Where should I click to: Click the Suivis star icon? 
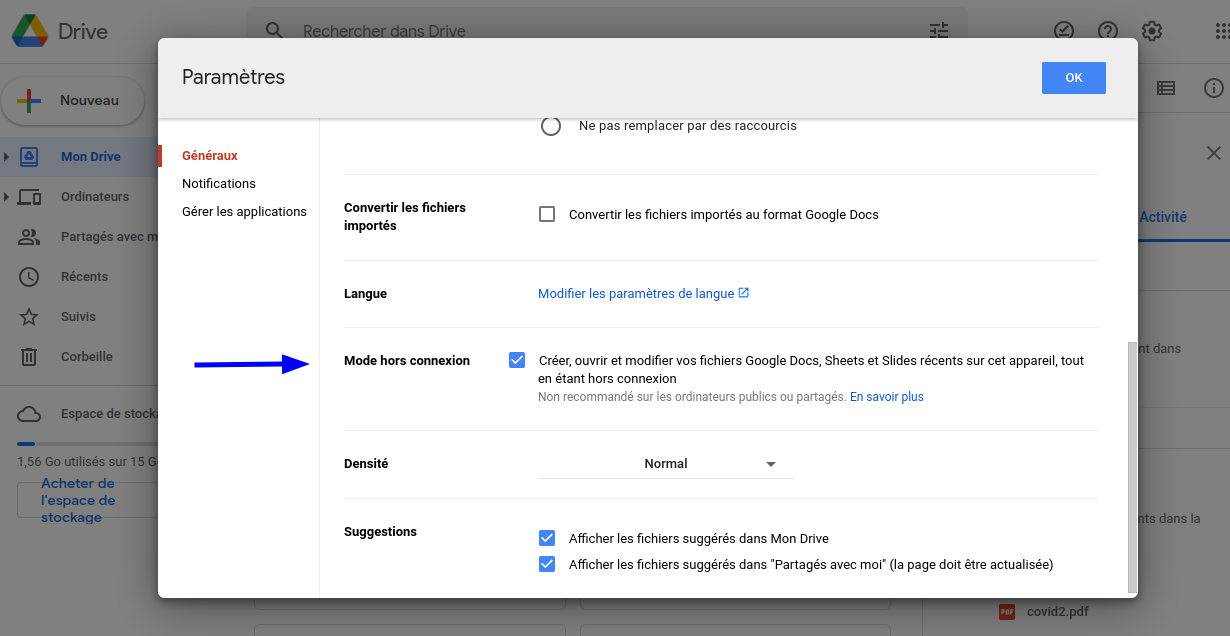point(29,317)
